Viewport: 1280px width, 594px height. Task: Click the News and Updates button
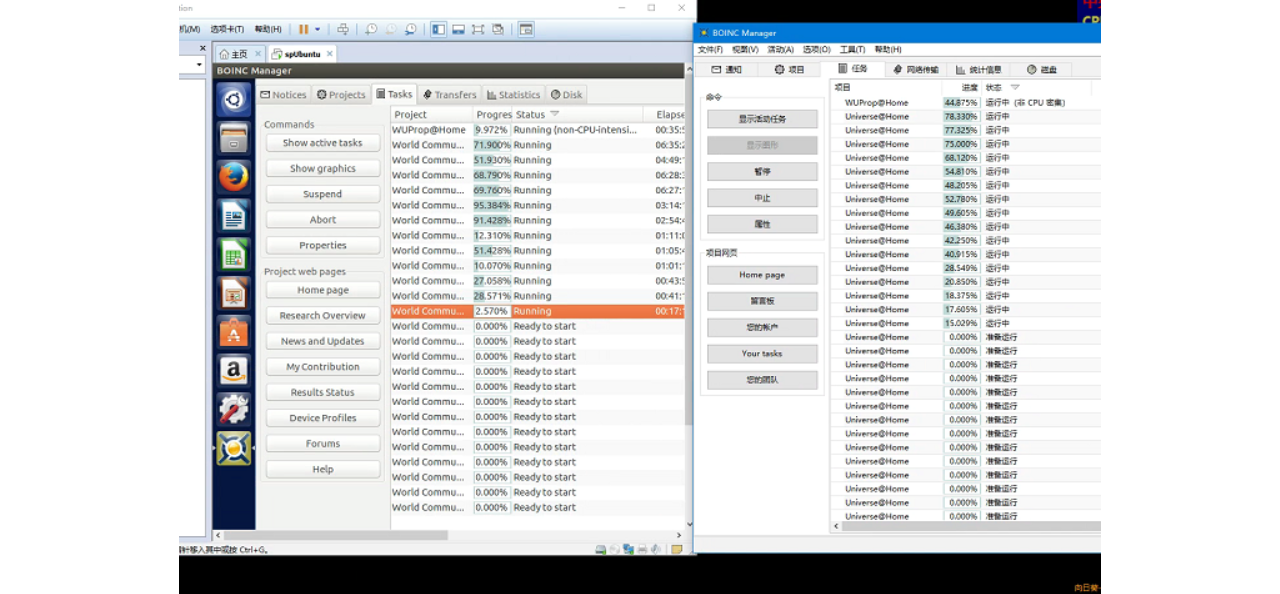(323, 341)
